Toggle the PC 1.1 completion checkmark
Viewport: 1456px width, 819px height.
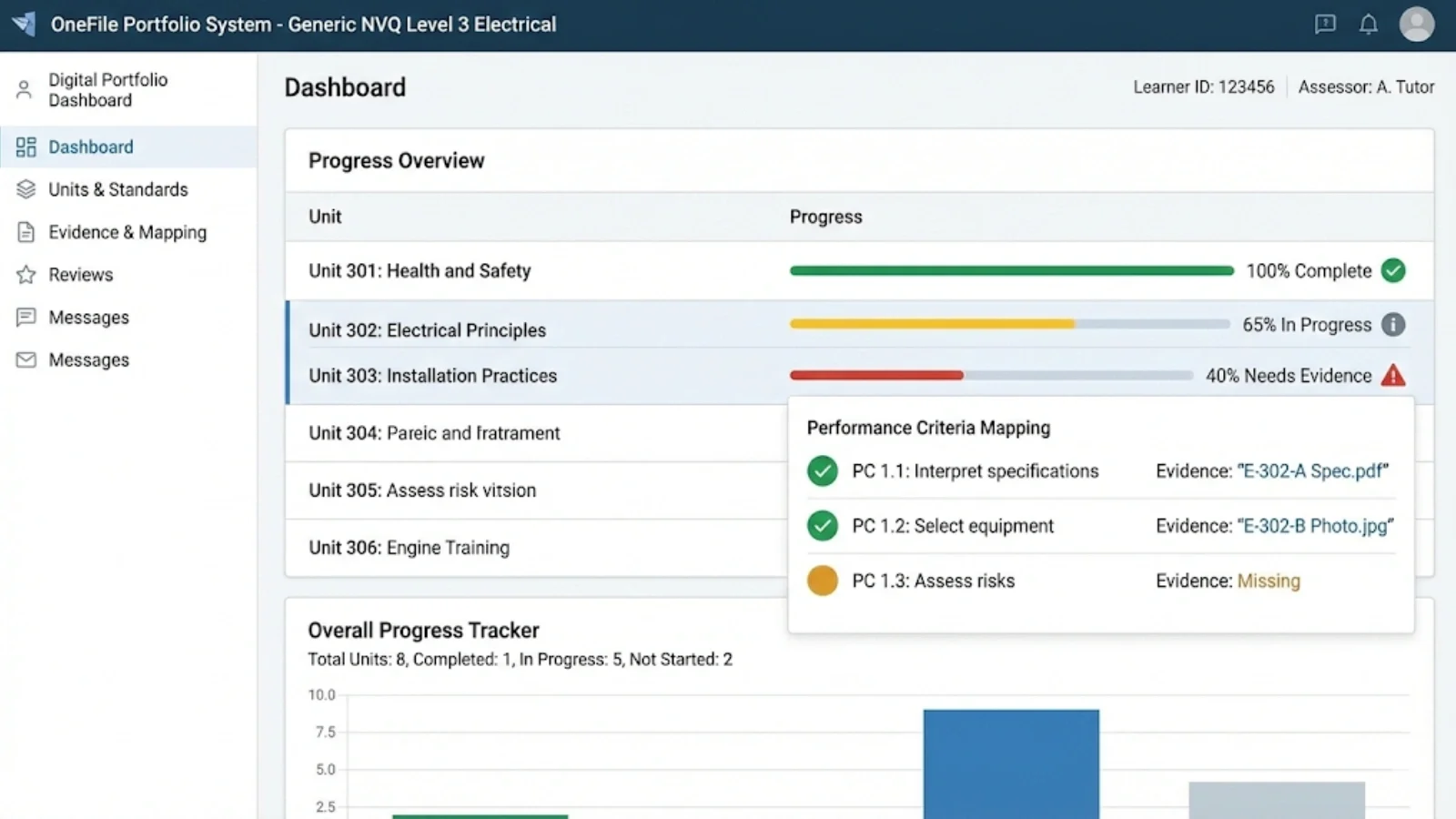pos(822,470)
